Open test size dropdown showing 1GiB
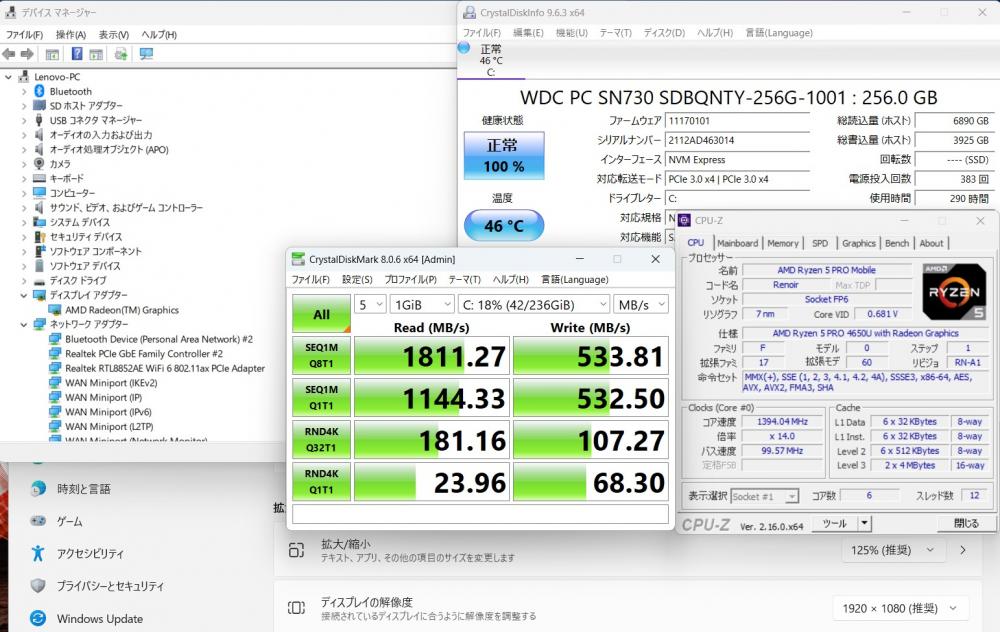Screen dimensions: 1000x632 point(422,305)
